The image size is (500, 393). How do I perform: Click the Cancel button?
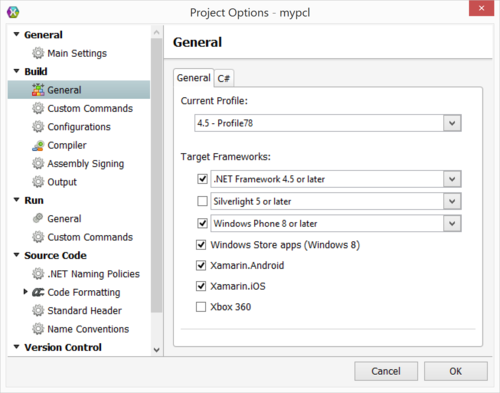click(x=386, y=371)
